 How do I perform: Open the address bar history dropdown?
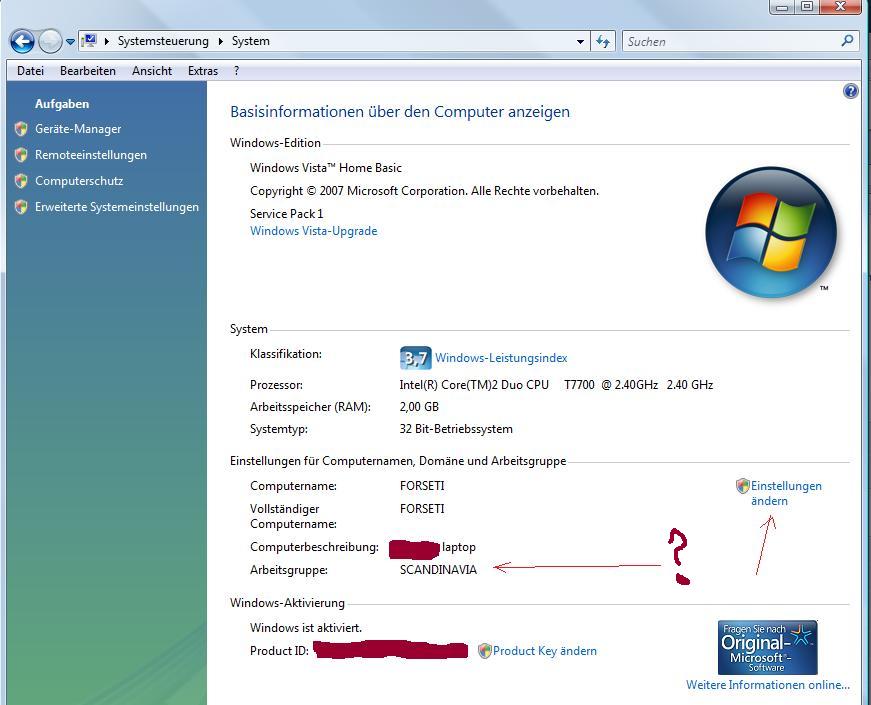(x=580, y=42)
